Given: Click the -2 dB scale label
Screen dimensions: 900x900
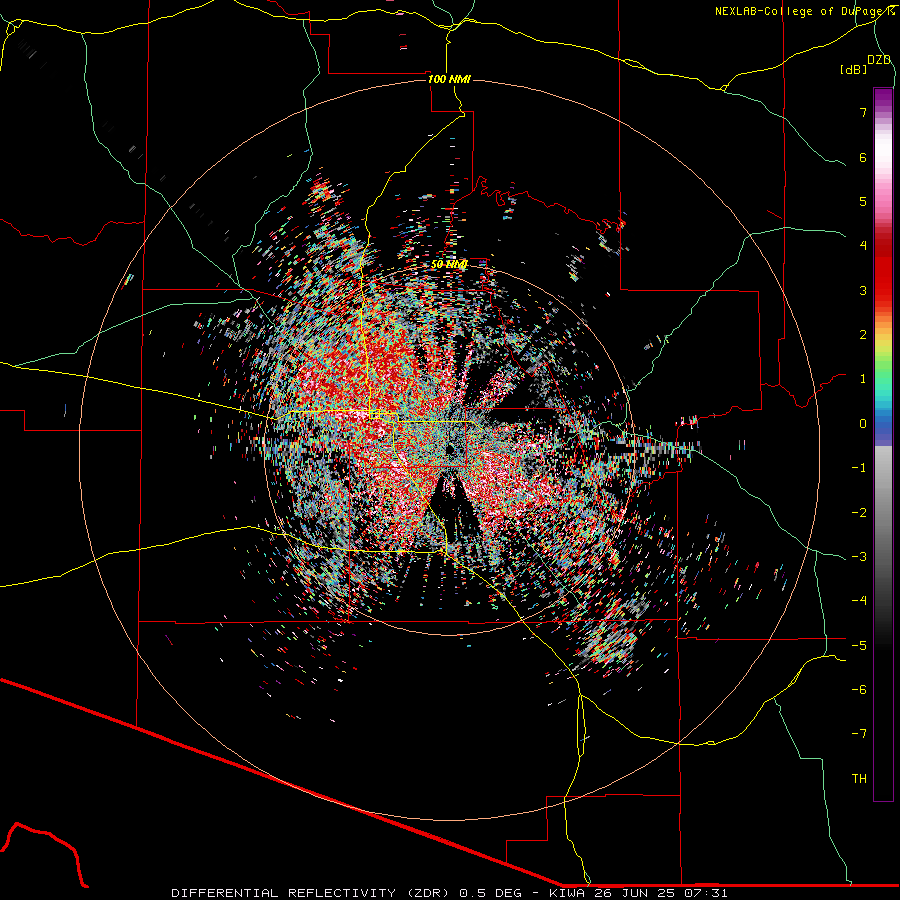Looking at the screenshot, I should pos(859,513).
